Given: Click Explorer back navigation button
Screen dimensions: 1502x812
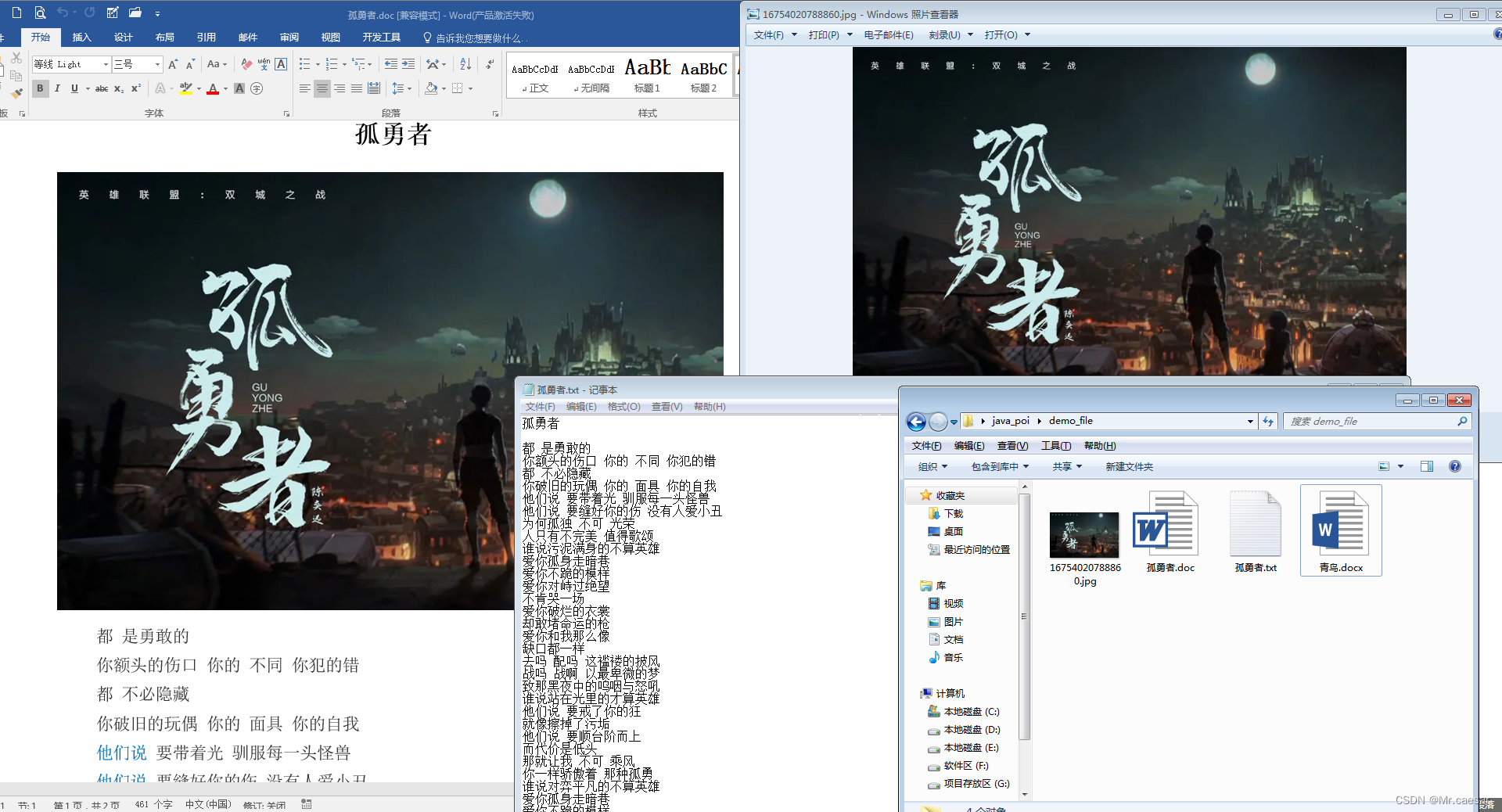Looking at the screenshot, I should [x=916, y=422].
